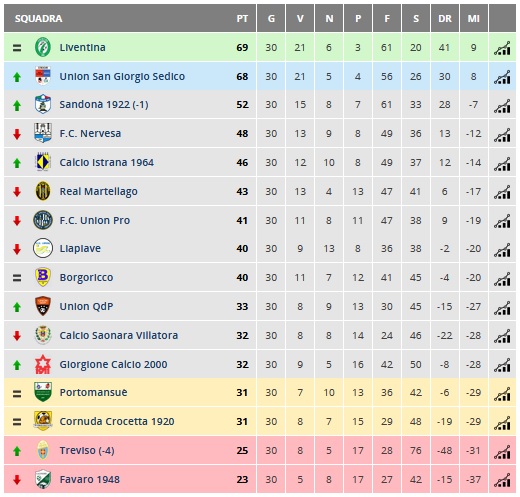The width and height of the screenshot is (520, 497).
Task: Click the Borgoricco yellow shield crest
Action: click(43, 277)
